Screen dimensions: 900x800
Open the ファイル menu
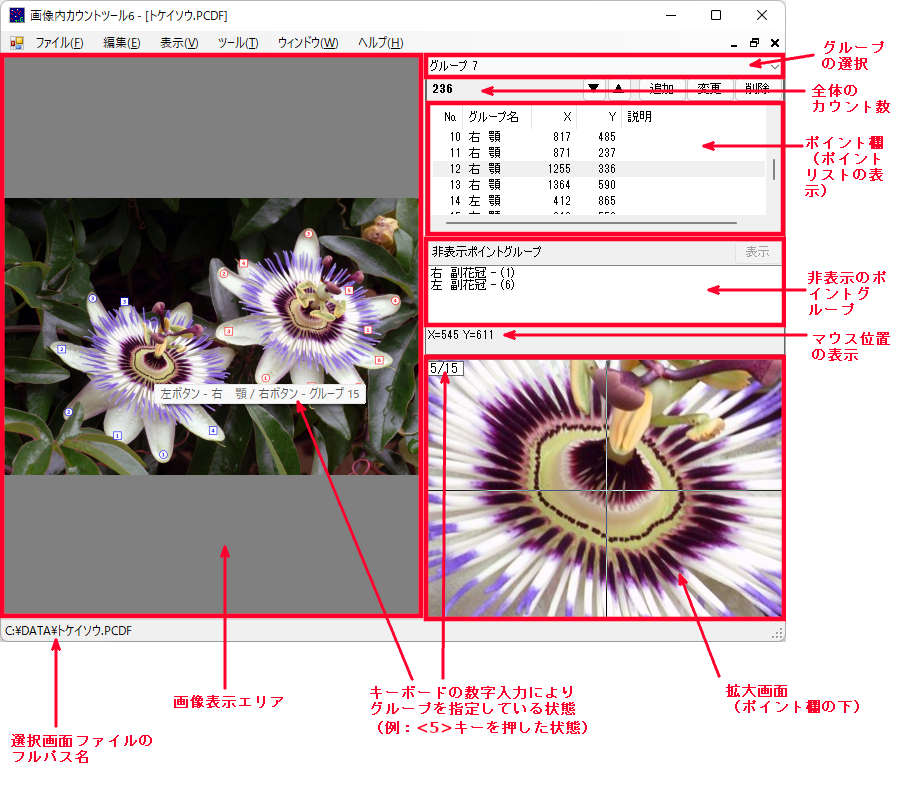point(57,43)
